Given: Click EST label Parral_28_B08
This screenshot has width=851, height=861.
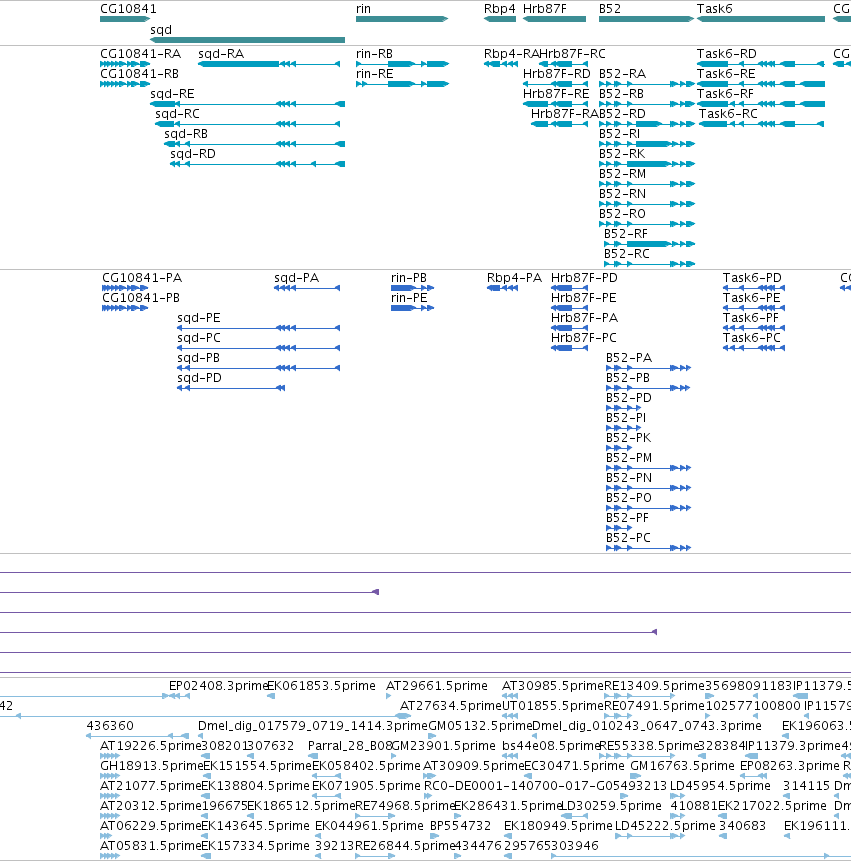Looking at the screenshot, I should coord(349,745).
